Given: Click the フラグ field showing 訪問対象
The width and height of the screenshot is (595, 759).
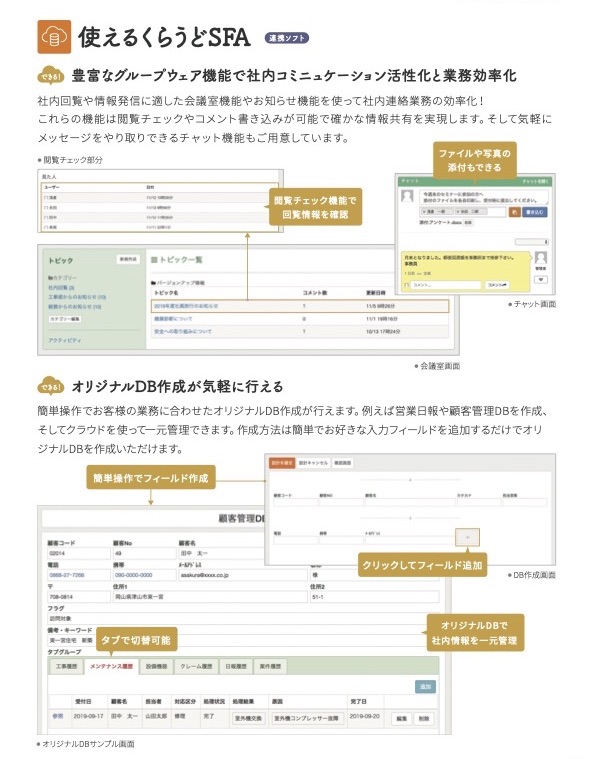Looking at the screenshot, I should coord(244,619).
